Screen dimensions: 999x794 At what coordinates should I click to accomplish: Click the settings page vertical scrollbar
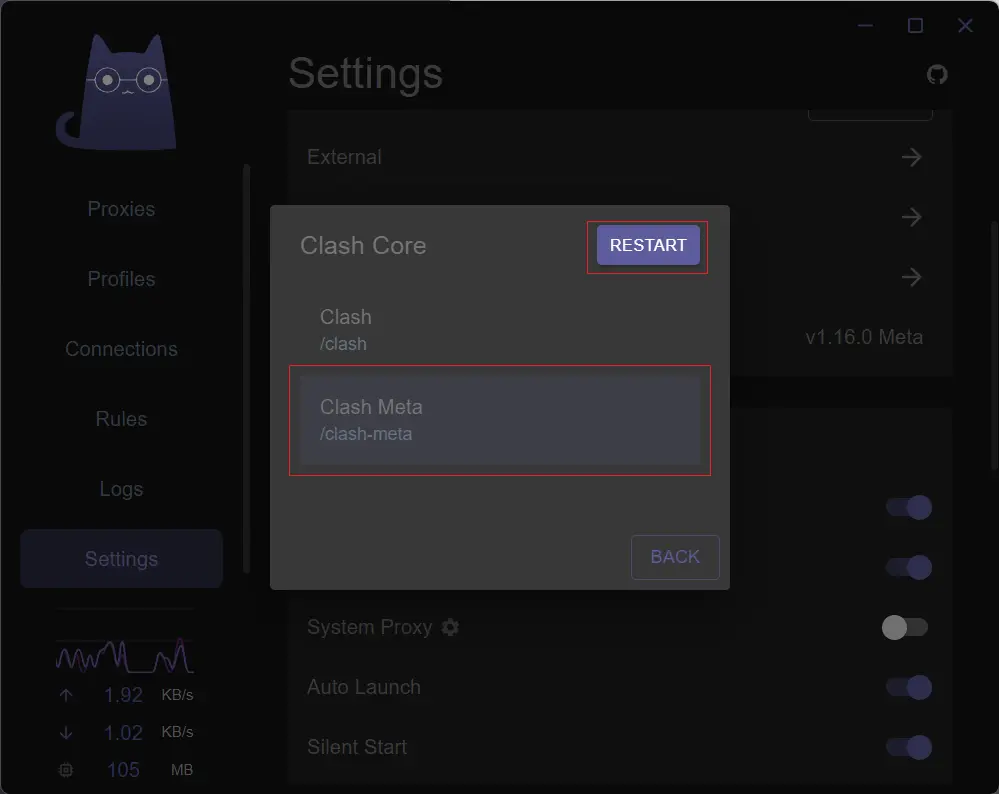994,346
